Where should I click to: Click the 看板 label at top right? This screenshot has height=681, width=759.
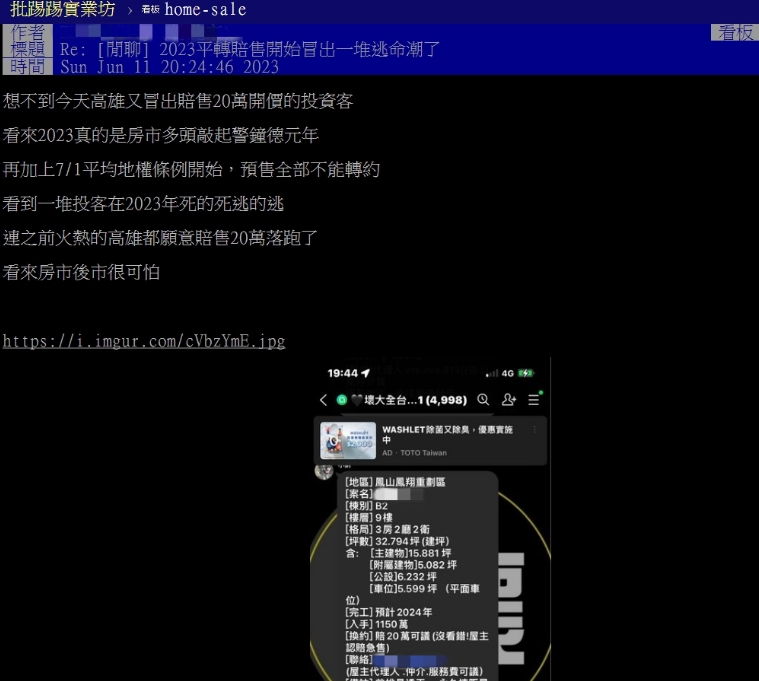[735, 32]
